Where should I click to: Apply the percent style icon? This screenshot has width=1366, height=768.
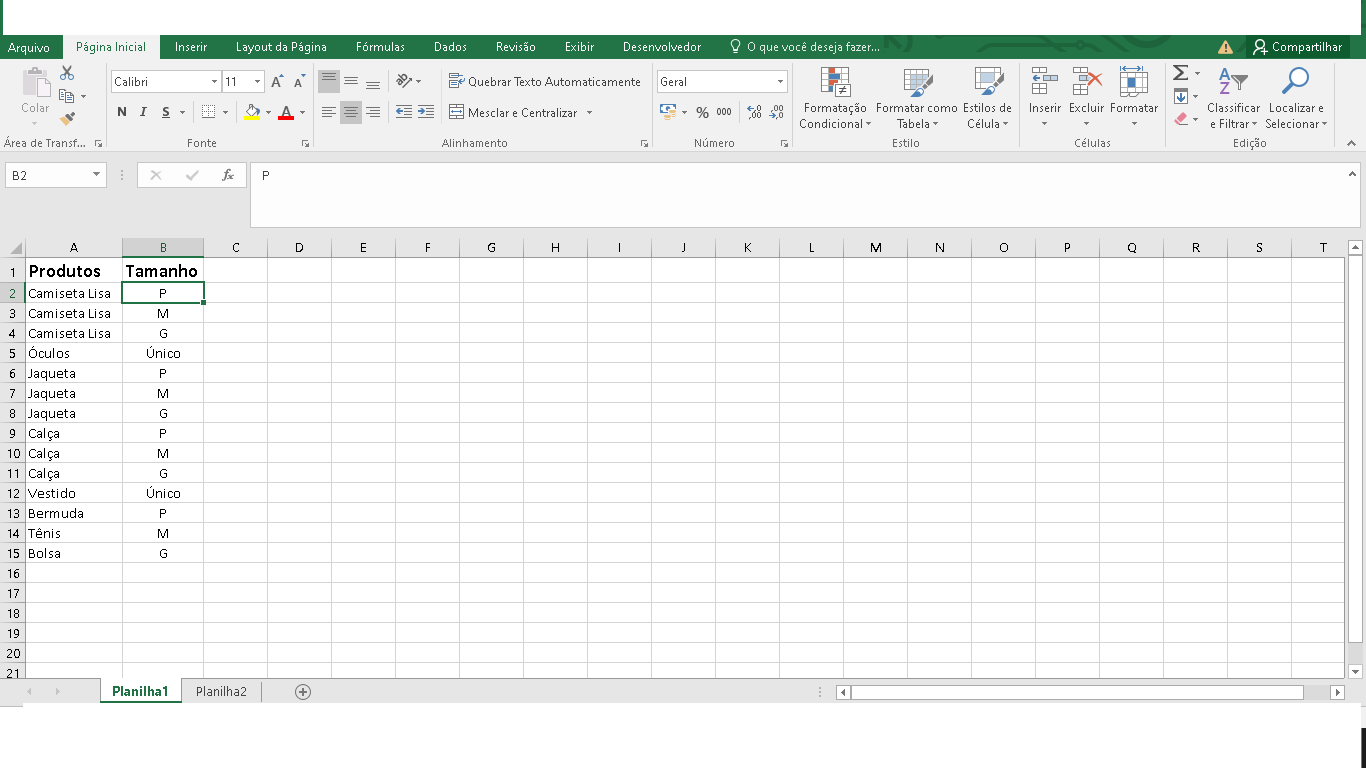(702, 112)
